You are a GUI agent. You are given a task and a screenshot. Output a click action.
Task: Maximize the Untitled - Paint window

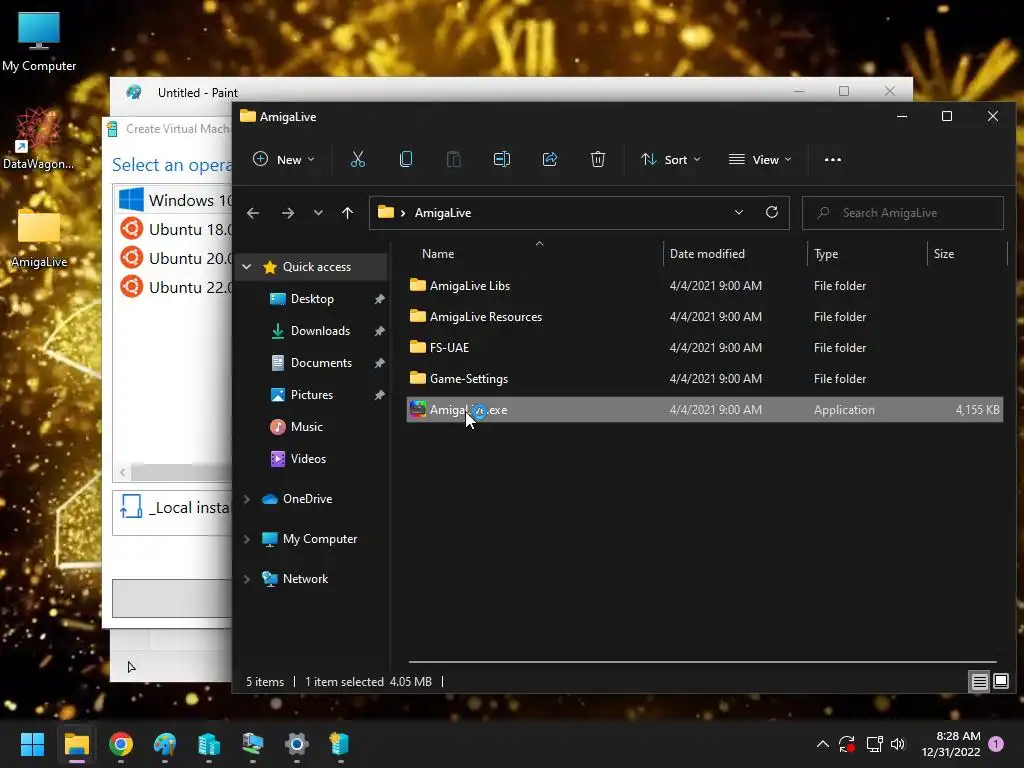(844, 91)
